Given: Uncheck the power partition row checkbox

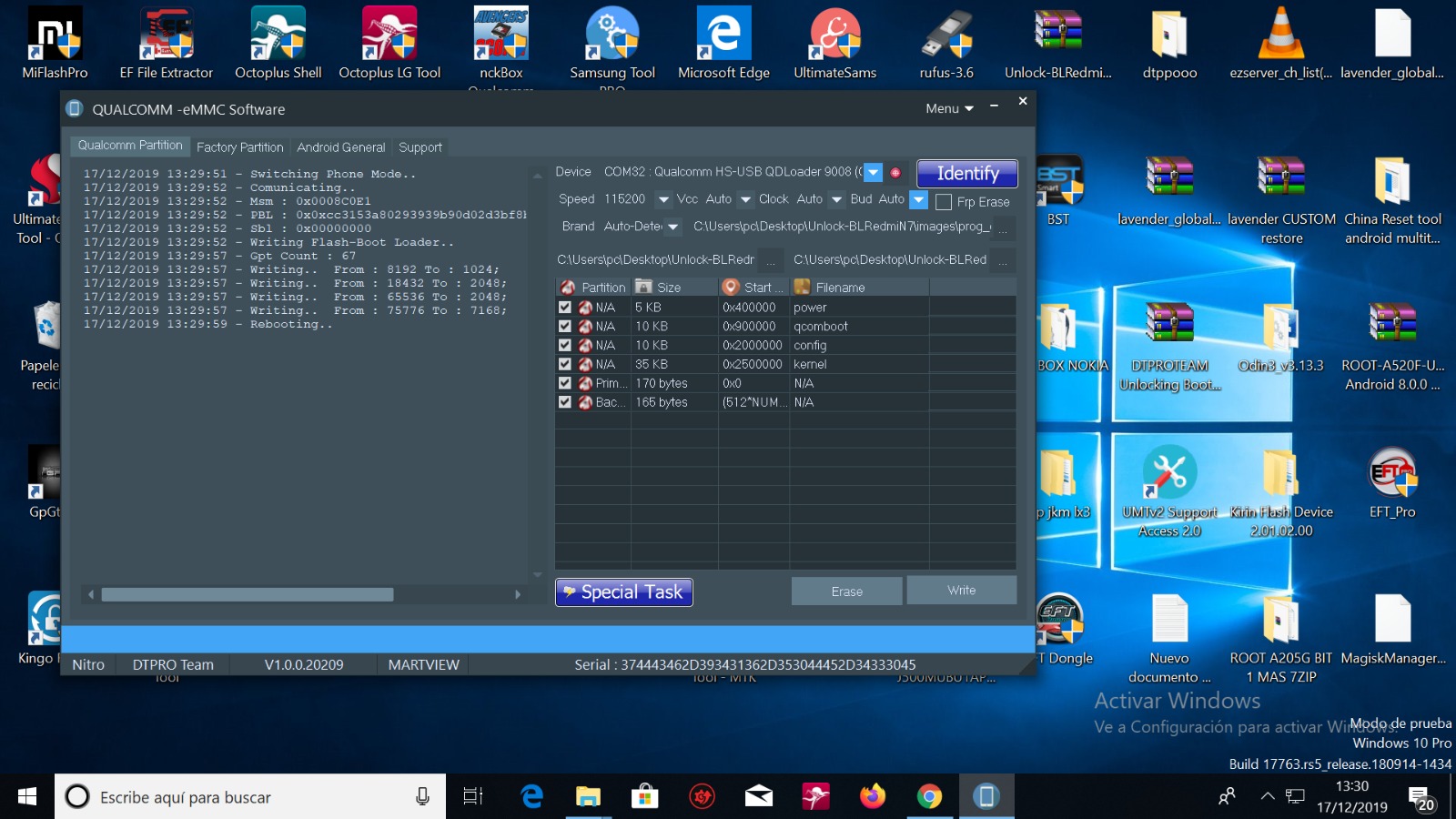Looking at the screenshot, I should (x=565, y=308).
